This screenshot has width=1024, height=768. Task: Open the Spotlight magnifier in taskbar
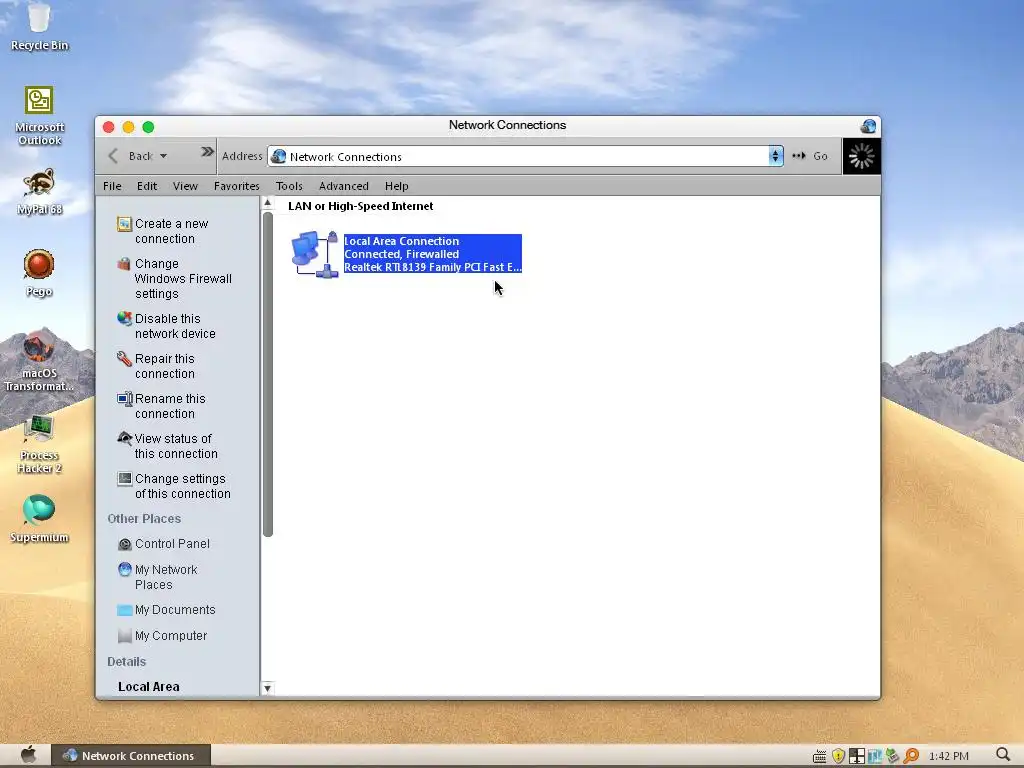click(1002, 755)
